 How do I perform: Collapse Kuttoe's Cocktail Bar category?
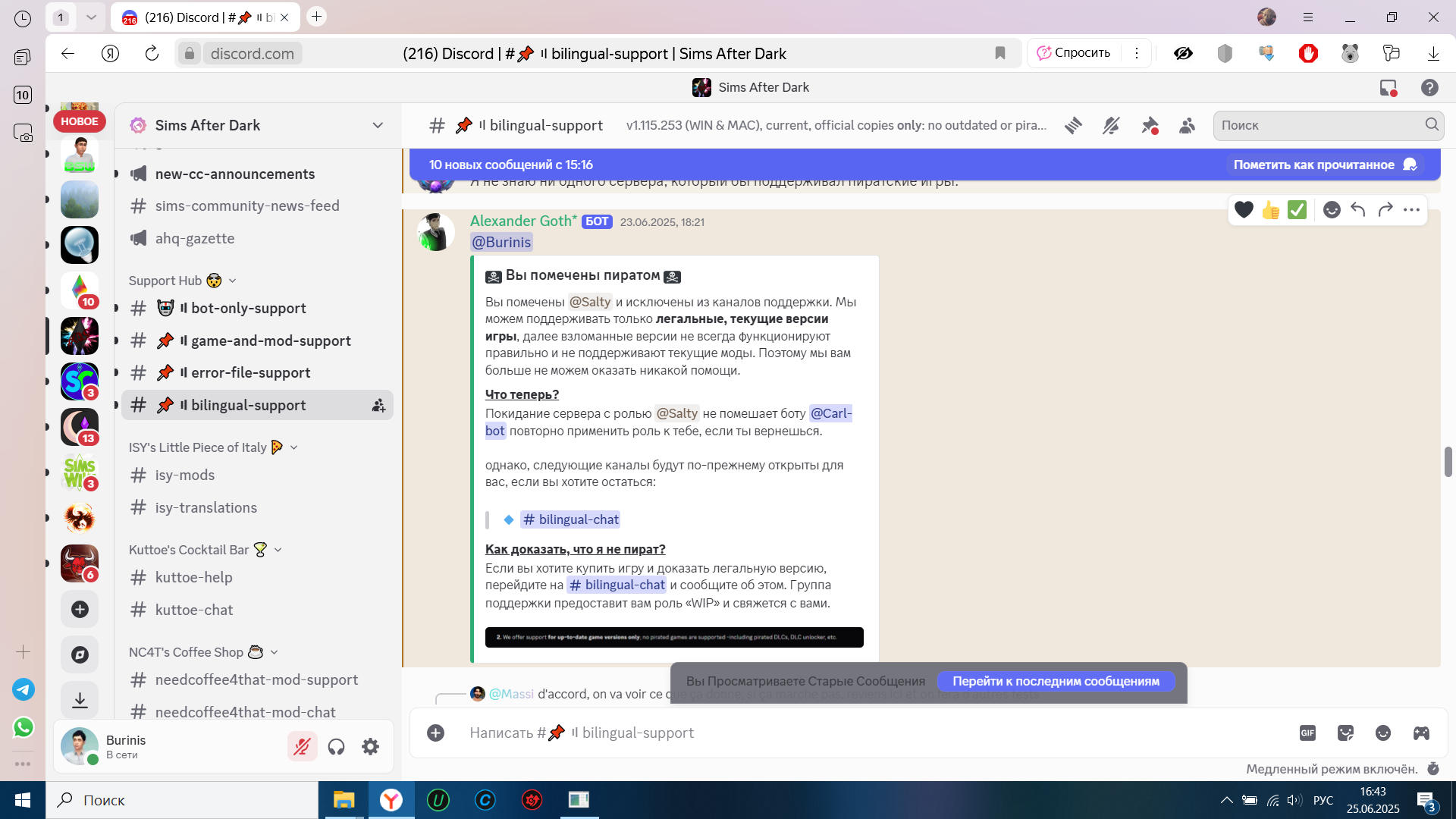(205, 550)
